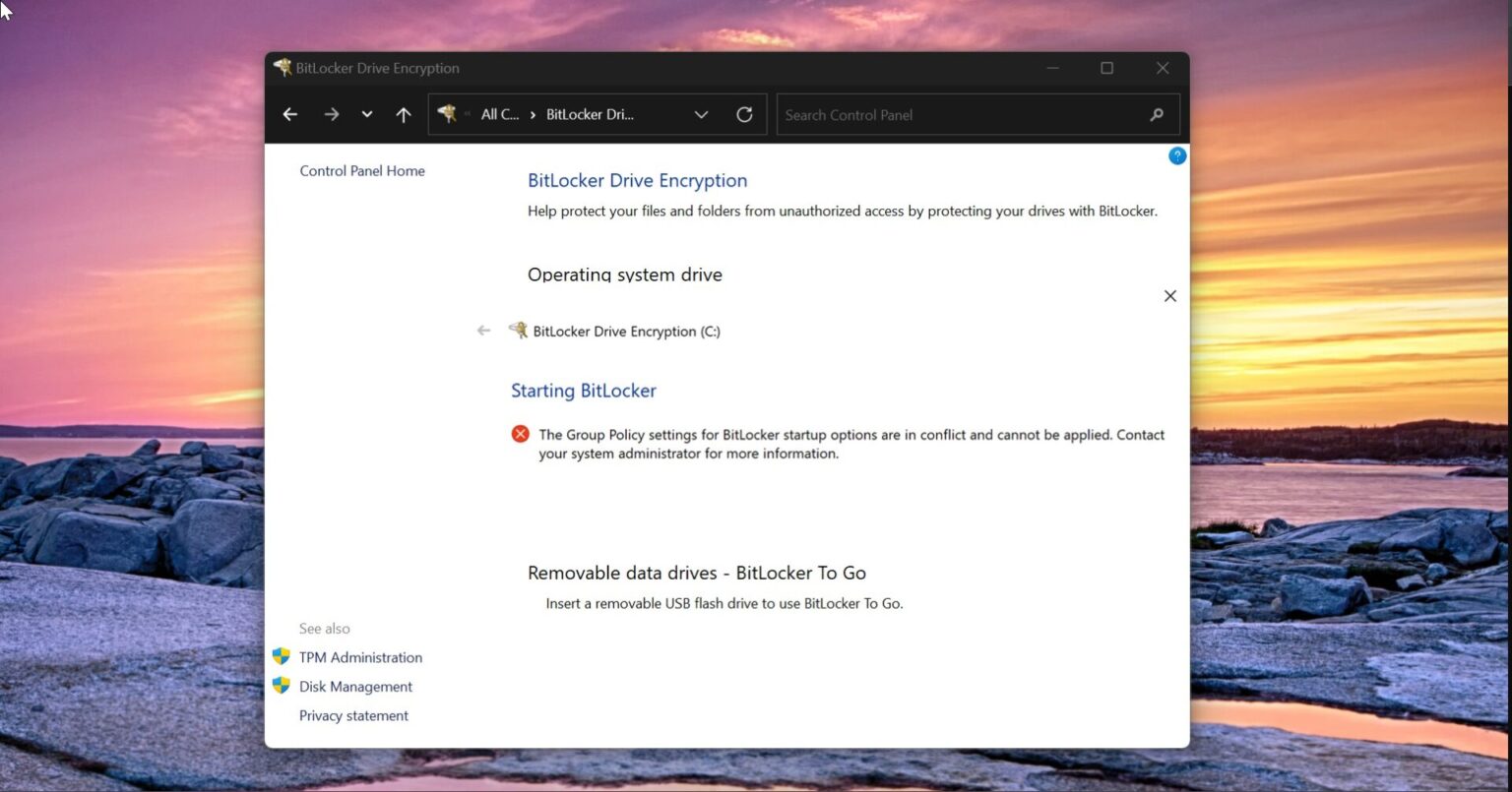The width and height of the screenshot is (1512, 792).
Task: Open the recent locations dropdown chevron
Action: pos(367,114)
